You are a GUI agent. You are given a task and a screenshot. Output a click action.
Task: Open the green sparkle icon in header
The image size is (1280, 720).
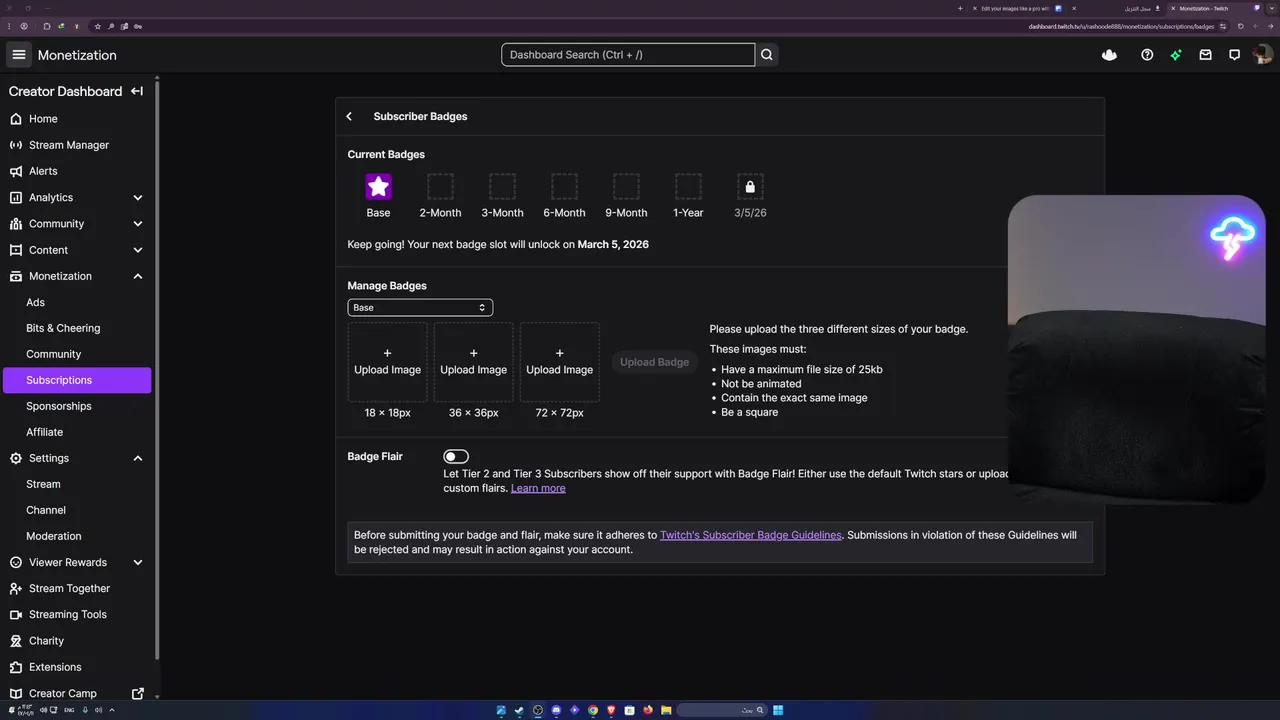click(x=1176, y=55)
